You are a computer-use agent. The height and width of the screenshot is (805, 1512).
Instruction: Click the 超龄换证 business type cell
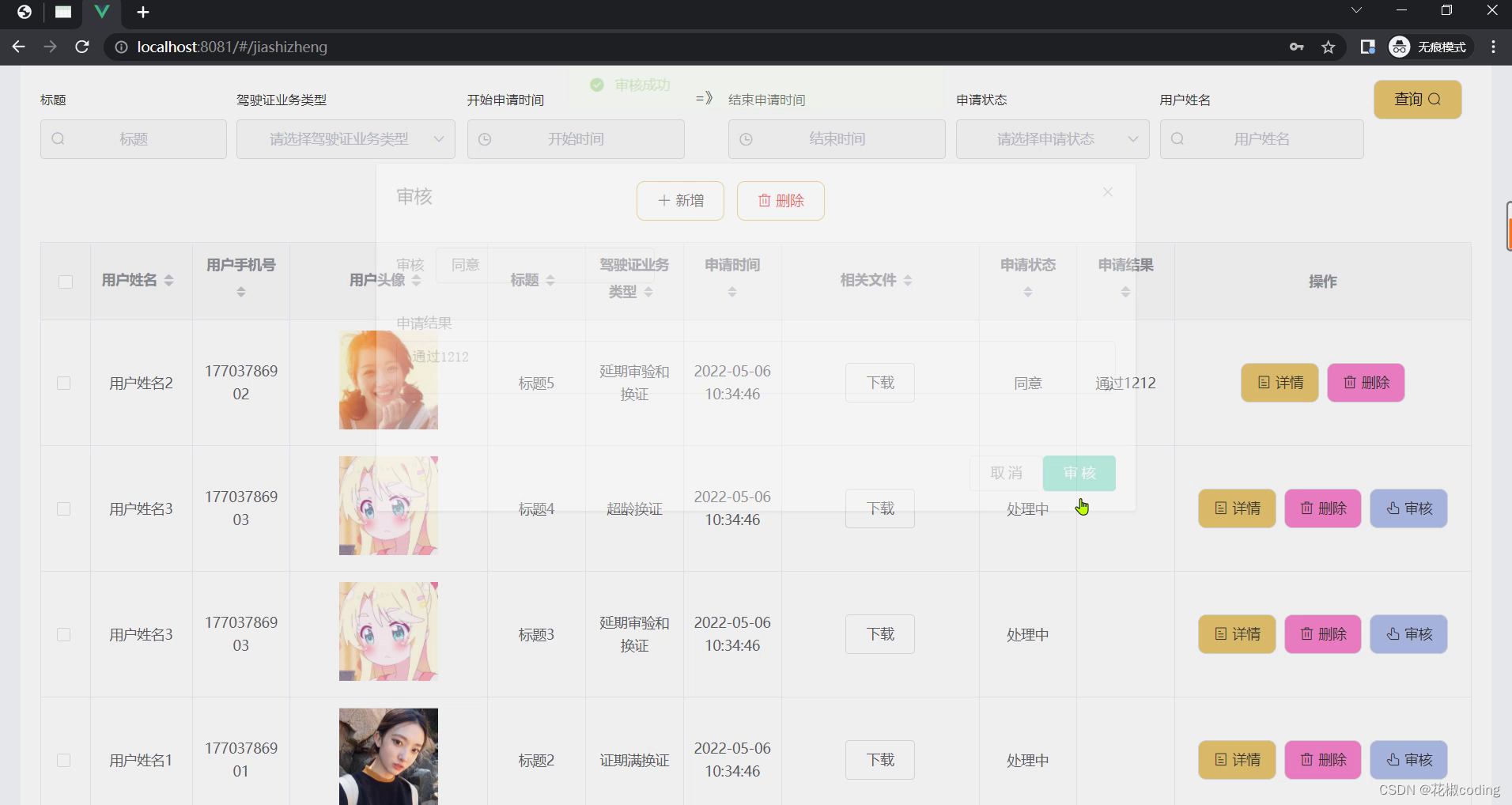(634, 508)
